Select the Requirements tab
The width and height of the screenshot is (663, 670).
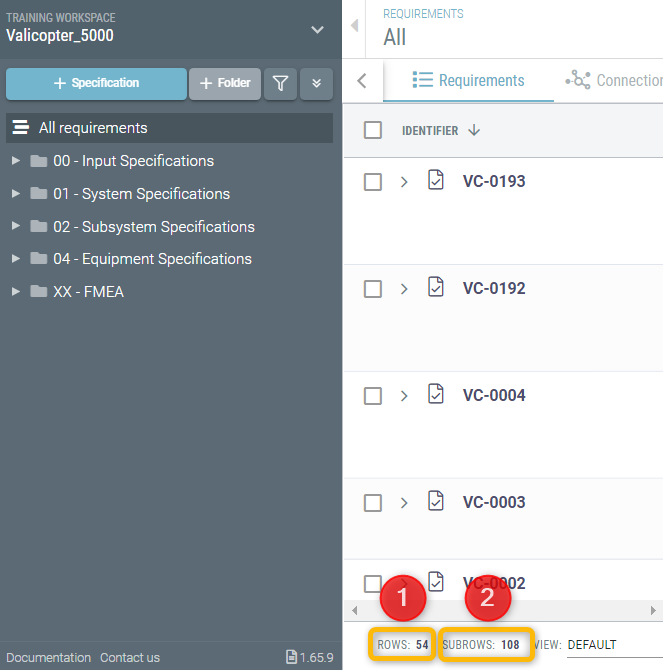(468, 80)
